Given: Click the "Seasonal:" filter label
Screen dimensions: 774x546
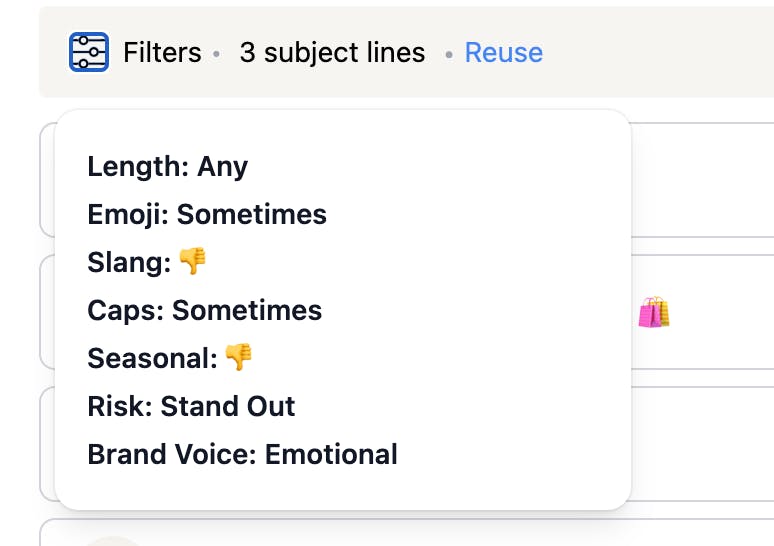Looking at the screenshot, I should pyautogui.click(x=152, y=358).
